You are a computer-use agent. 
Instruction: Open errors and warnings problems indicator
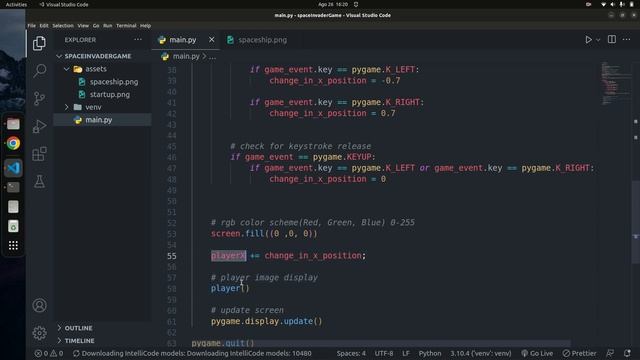click(x=49, y=353)
